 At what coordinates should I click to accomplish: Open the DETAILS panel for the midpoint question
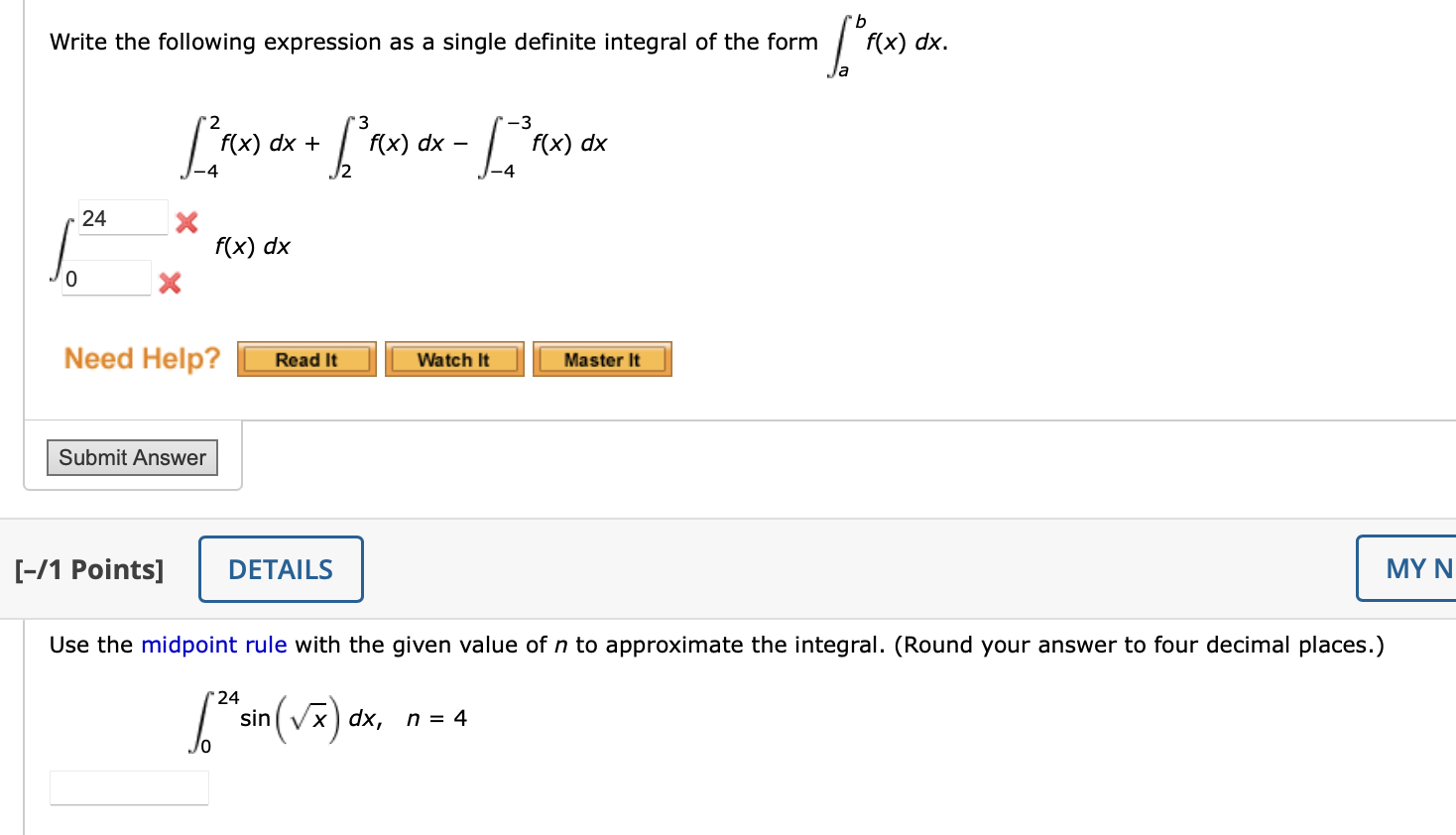[281, 569]
